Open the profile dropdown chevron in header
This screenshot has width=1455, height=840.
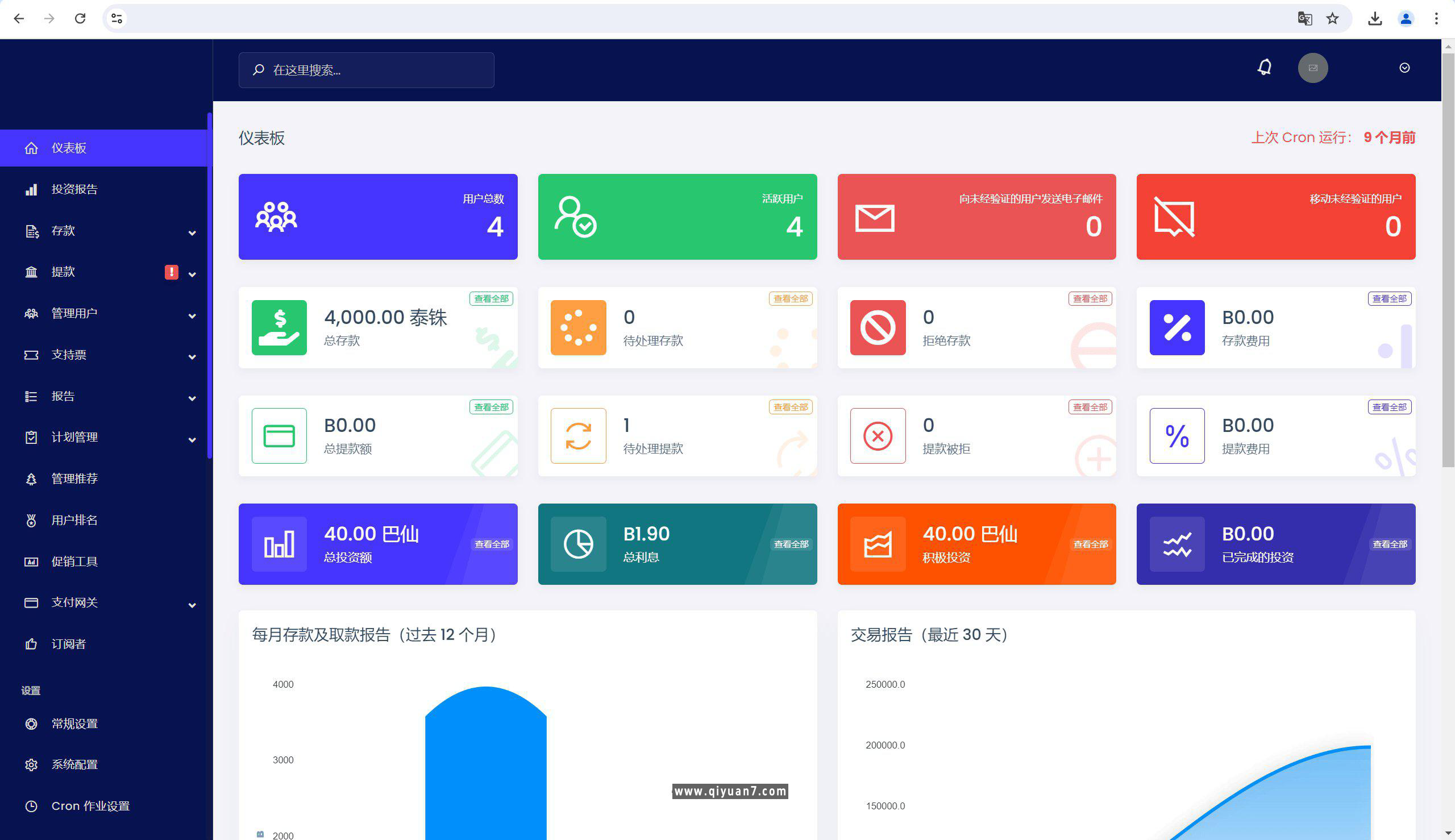1404,68
